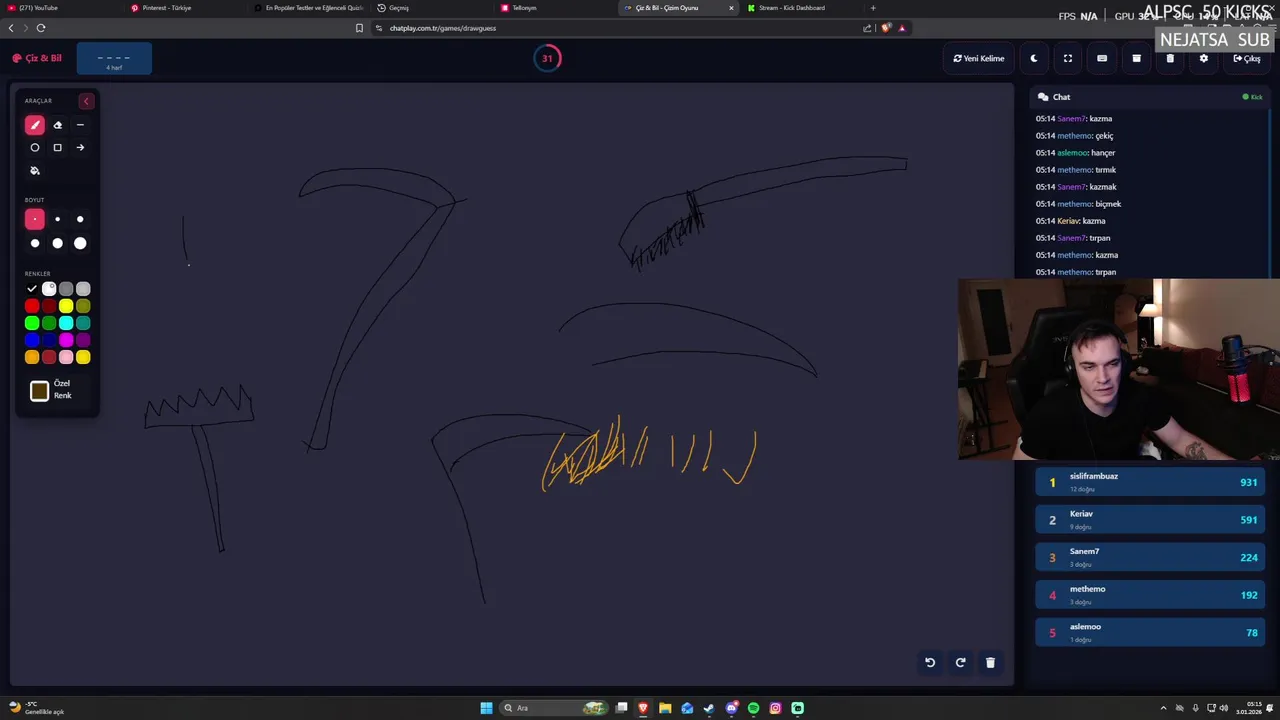Viewport: 1280px width, 720px height.
Task: Open the game settings gear
Action: pyautogui.click(x=1204, y=58)
